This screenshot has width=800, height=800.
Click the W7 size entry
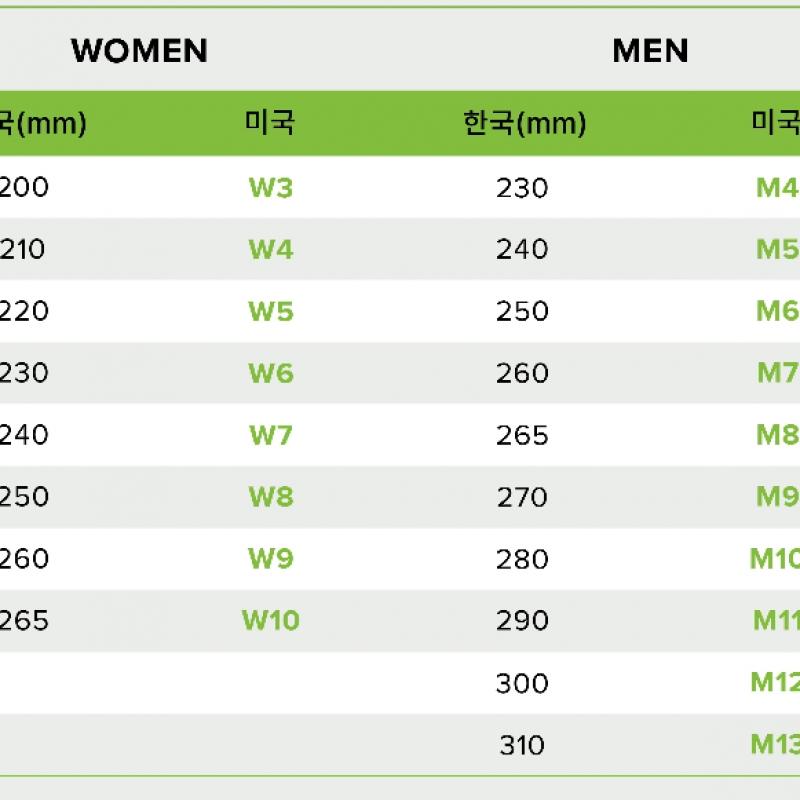tap(270, 435)
